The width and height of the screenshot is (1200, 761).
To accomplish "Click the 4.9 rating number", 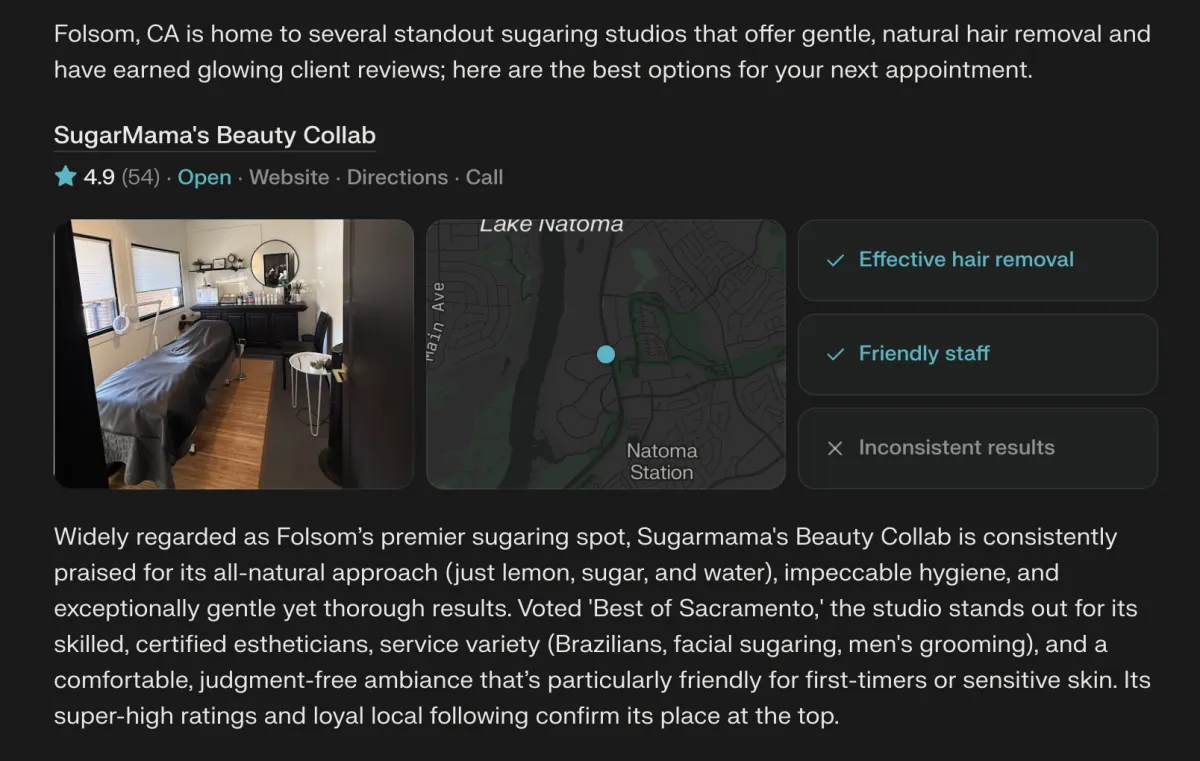I will pyautogui.click(x=99, y=177).
